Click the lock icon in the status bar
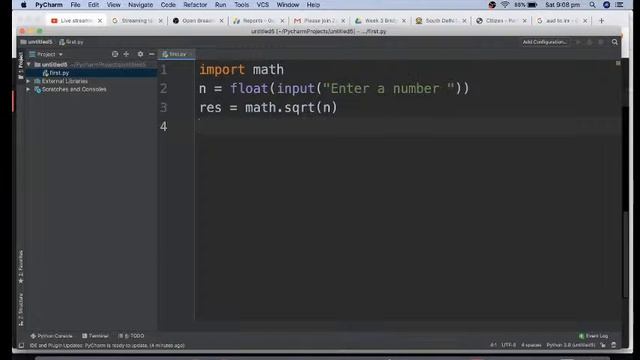The width and height of the screenshot is (640, 360). tap(603, 345)
